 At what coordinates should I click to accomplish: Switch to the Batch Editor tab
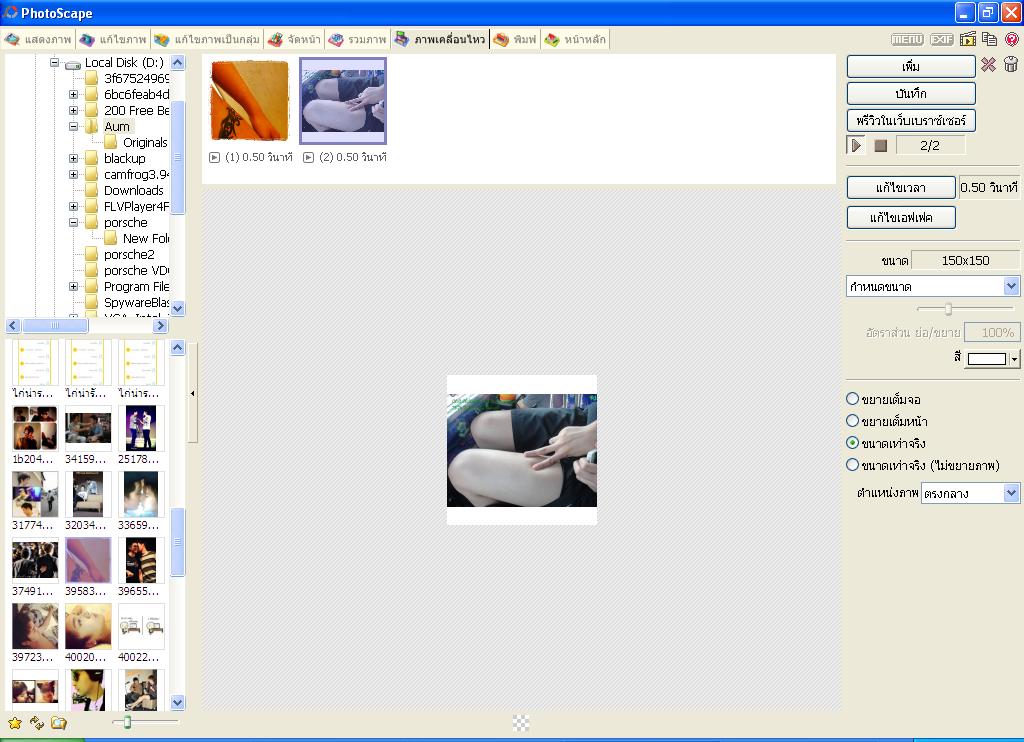coord(207,39)
